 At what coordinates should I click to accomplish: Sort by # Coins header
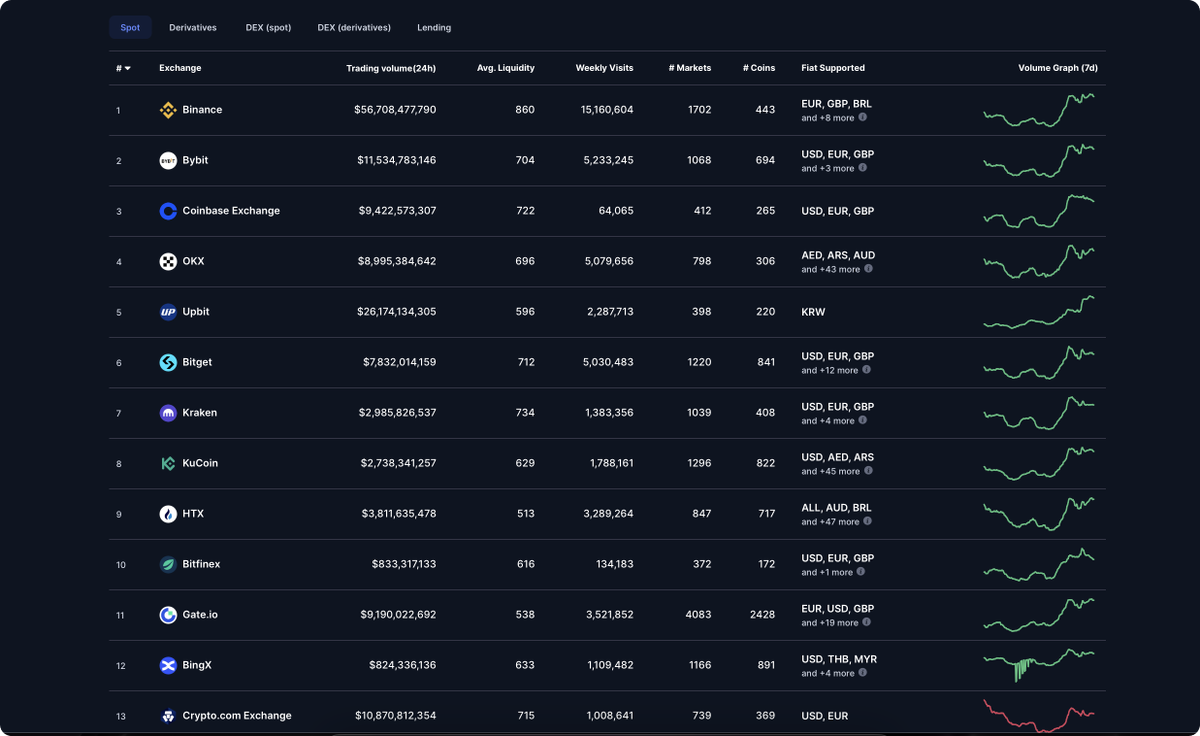759,68
